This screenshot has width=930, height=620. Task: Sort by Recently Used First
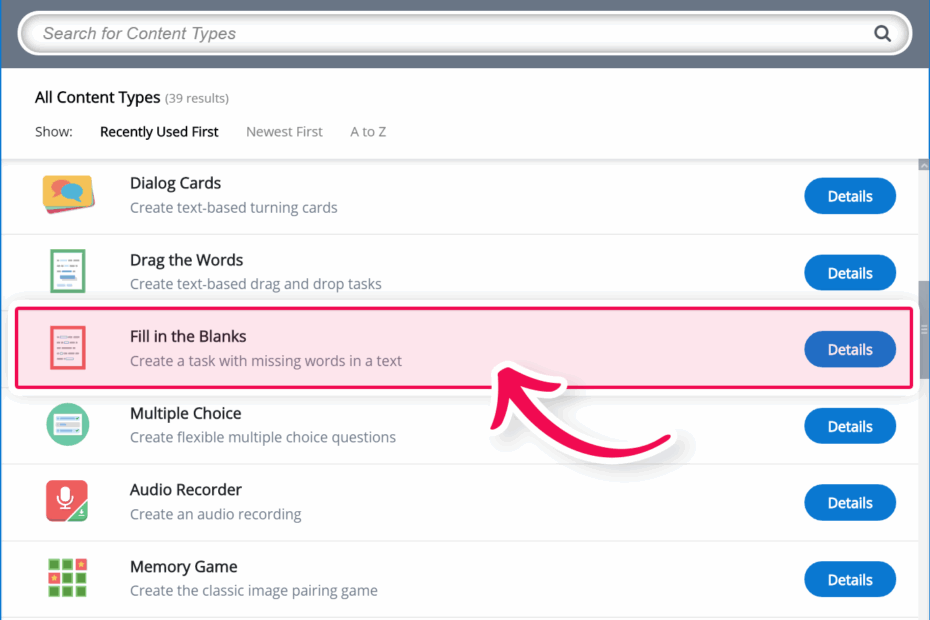159,132
